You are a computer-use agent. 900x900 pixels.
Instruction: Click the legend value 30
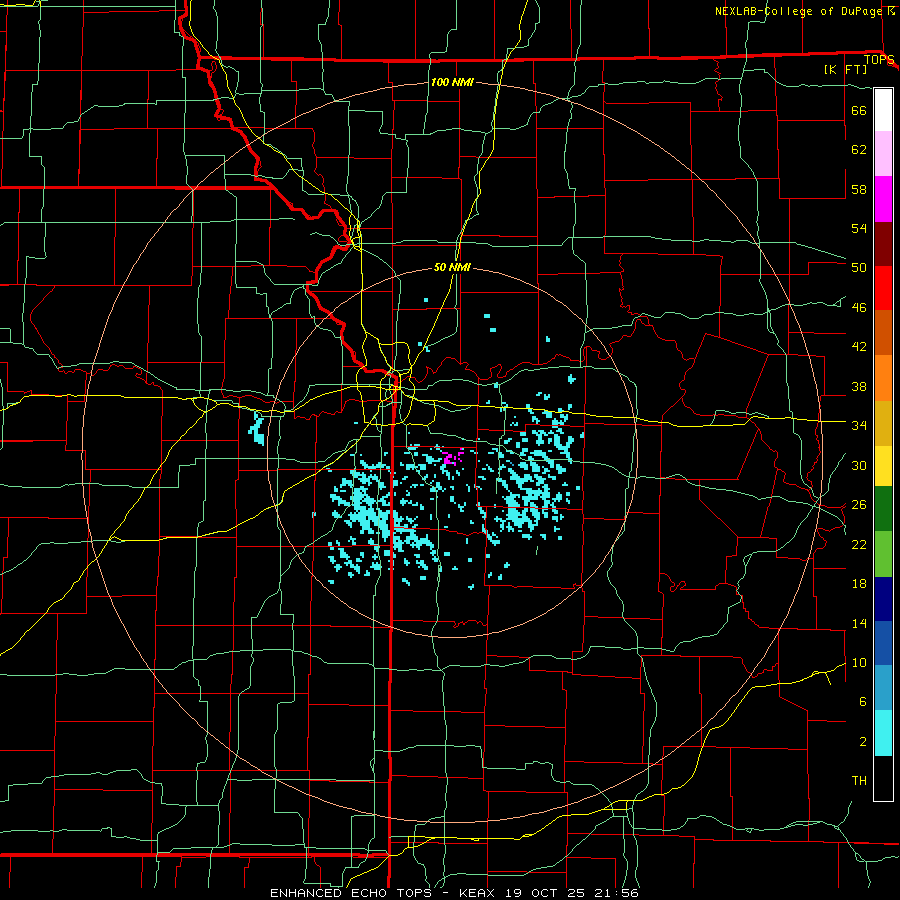(859, 465)
